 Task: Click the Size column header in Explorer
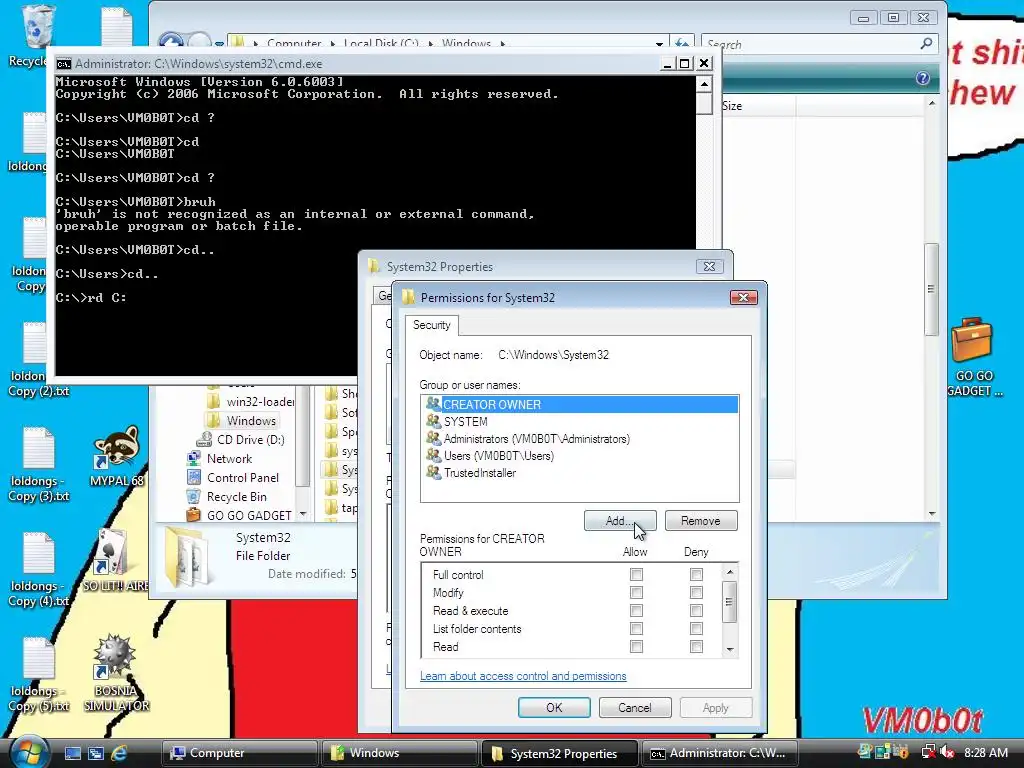point(758,106)
